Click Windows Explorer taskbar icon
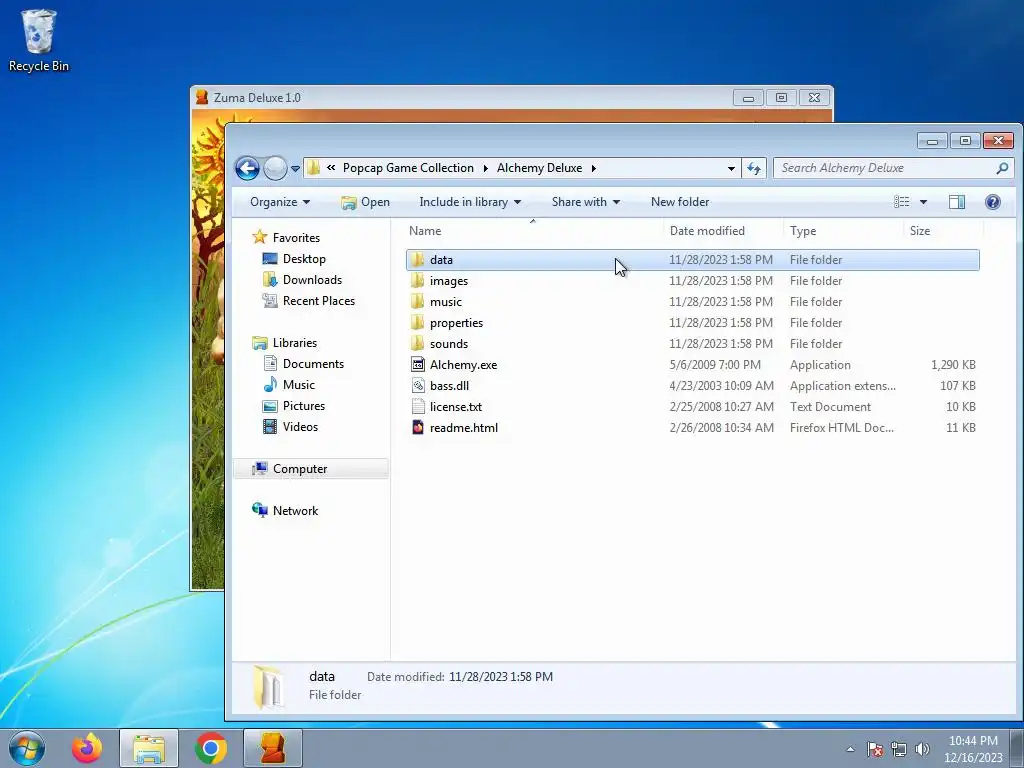The image size is (1024, 768). (149, 748)
